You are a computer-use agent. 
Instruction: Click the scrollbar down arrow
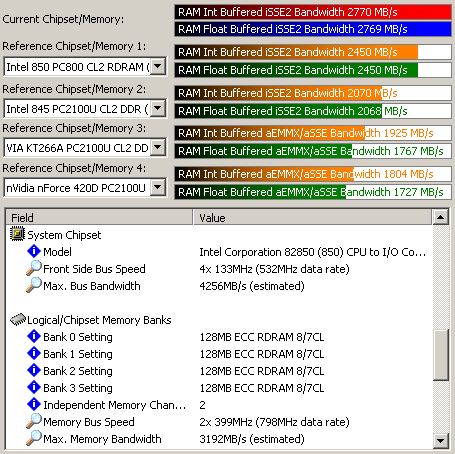[440, 441]
